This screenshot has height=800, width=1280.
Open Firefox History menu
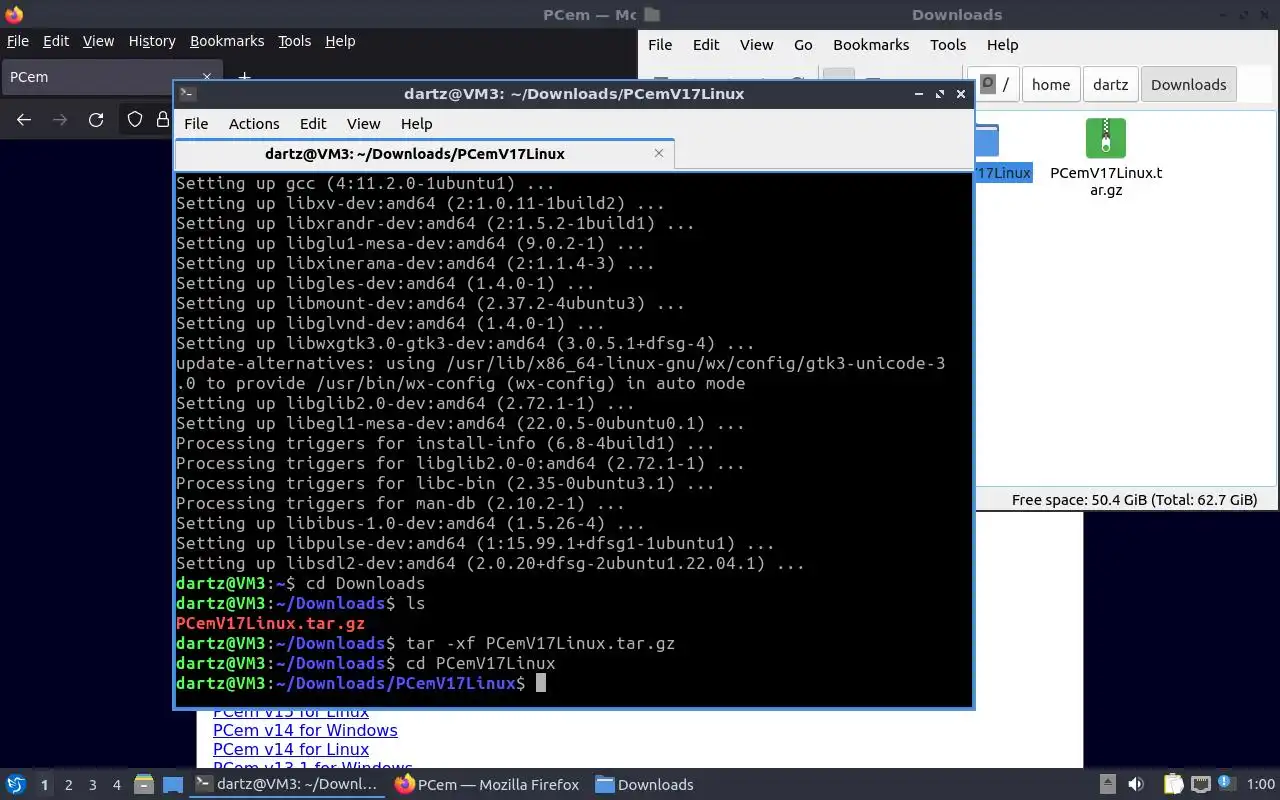[152, 41]
